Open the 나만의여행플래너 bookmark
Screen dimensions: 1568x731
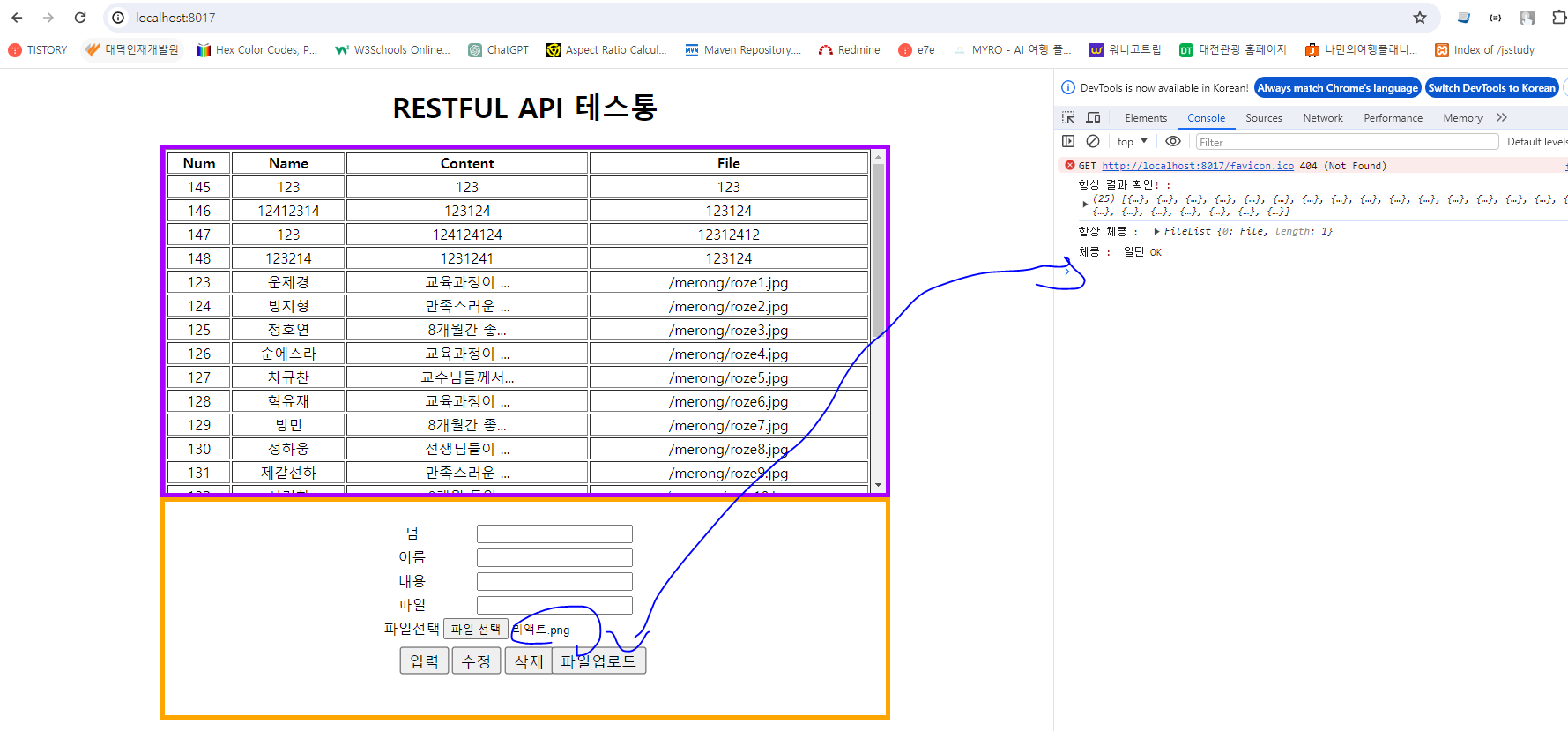click(x=1362, y=50)
